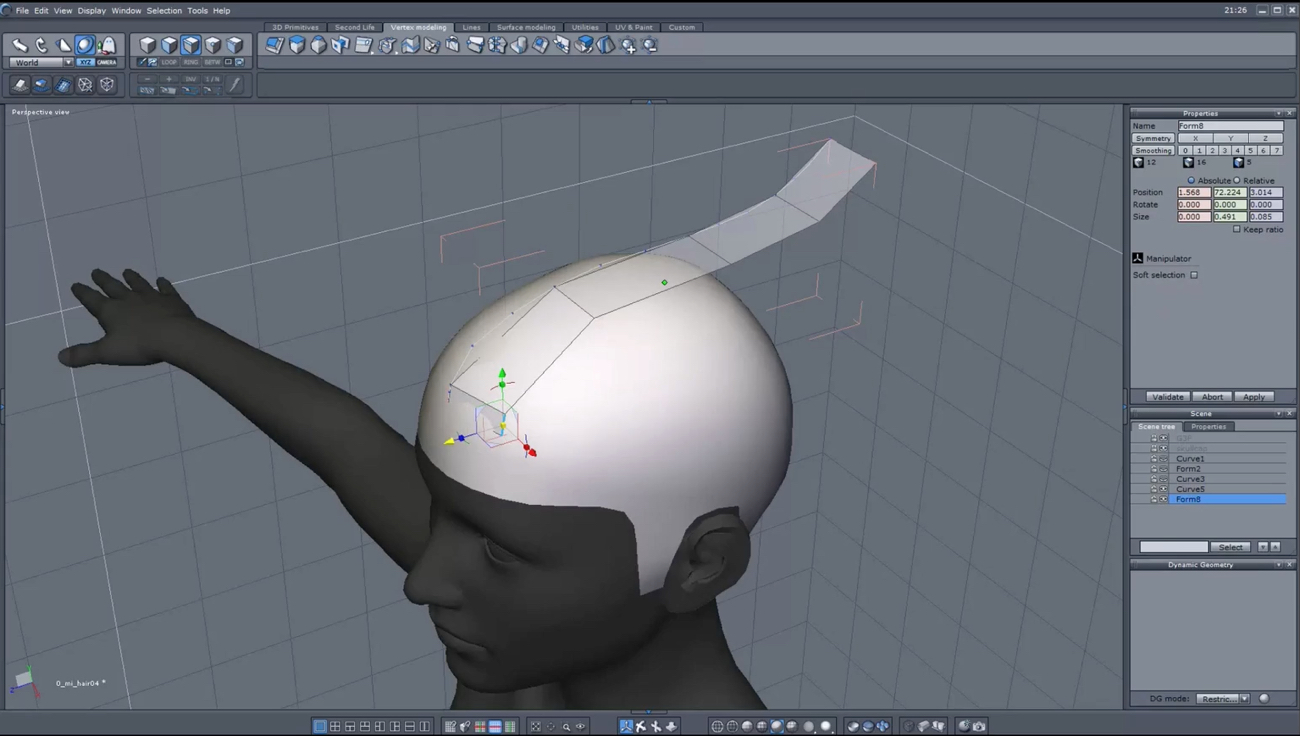The image size is (1300, 736).
Task: Select the CAMERA selection mode icon
Action: coord(107,62)
